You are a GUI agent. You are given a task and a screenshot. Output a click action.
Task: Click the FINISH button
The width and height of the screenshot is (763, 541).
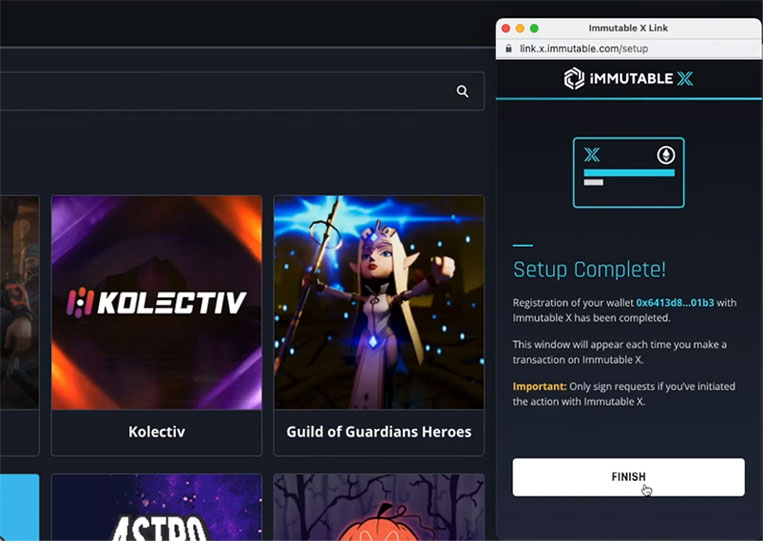tap(628, 477)
